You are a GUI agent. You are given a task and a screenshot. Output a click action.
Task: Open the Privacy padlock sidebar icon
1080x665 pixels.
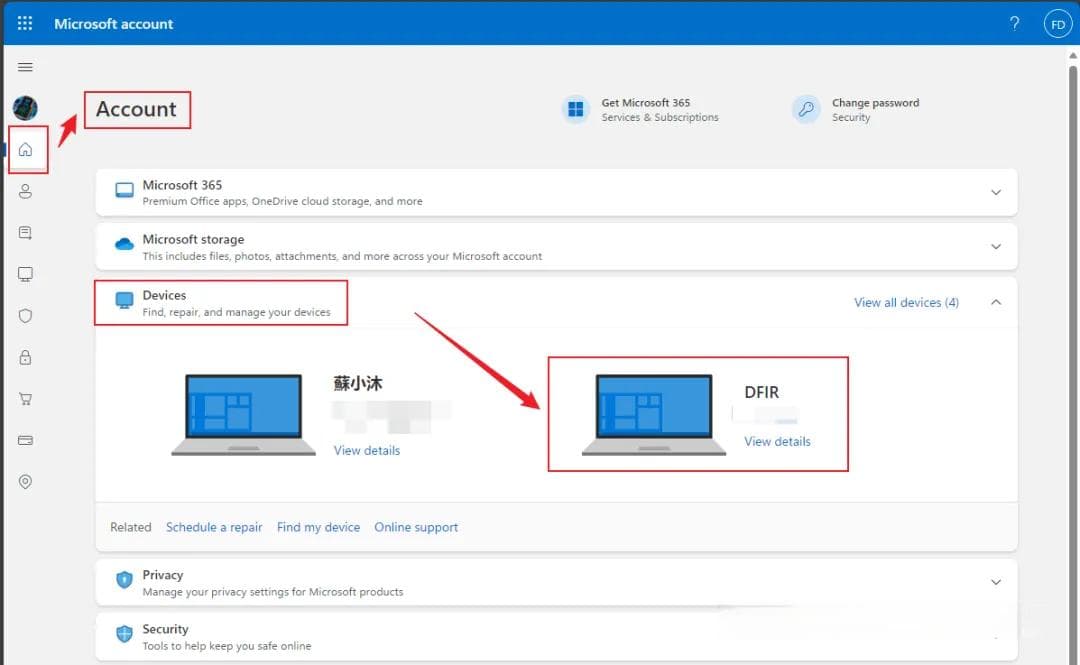25,357
